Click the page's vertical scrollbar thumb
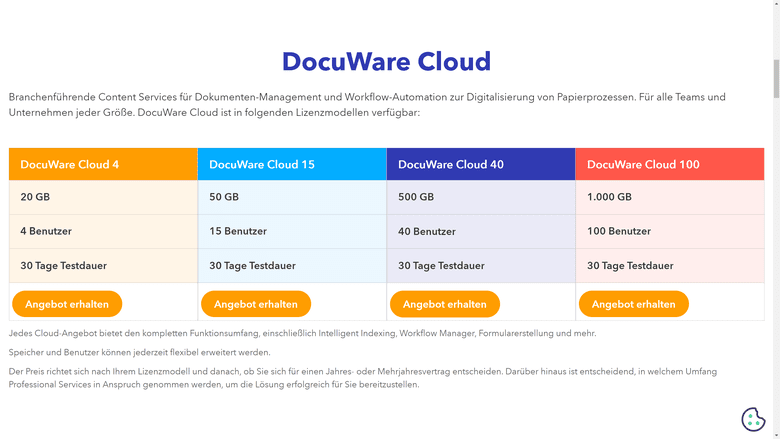The image size is (780, 439). [776, 79]
